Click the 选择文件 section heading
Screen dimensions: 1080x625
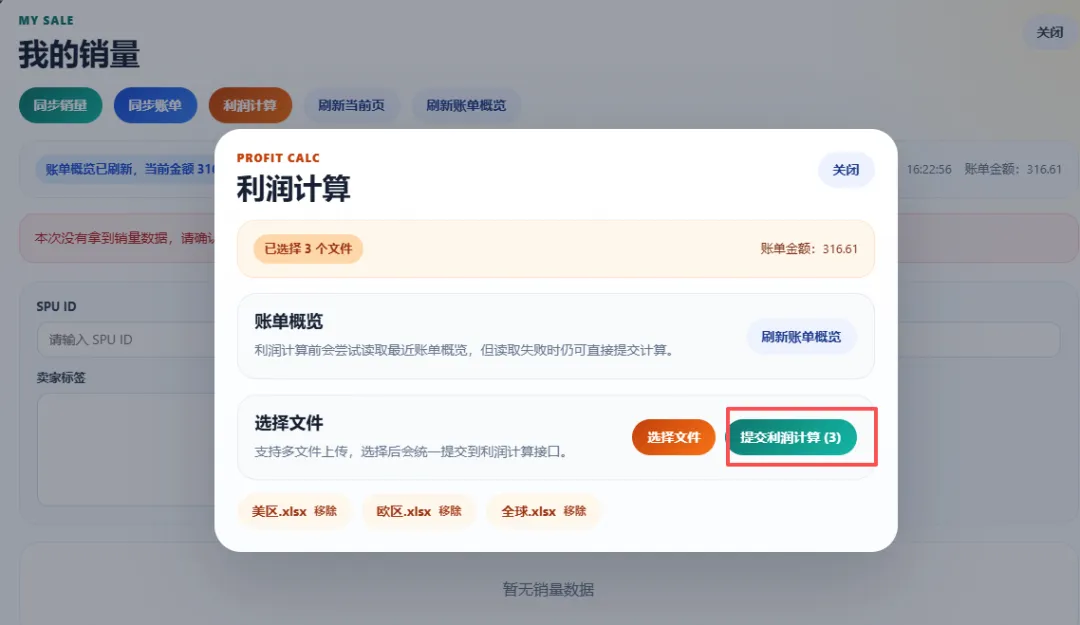click(289, 422)
